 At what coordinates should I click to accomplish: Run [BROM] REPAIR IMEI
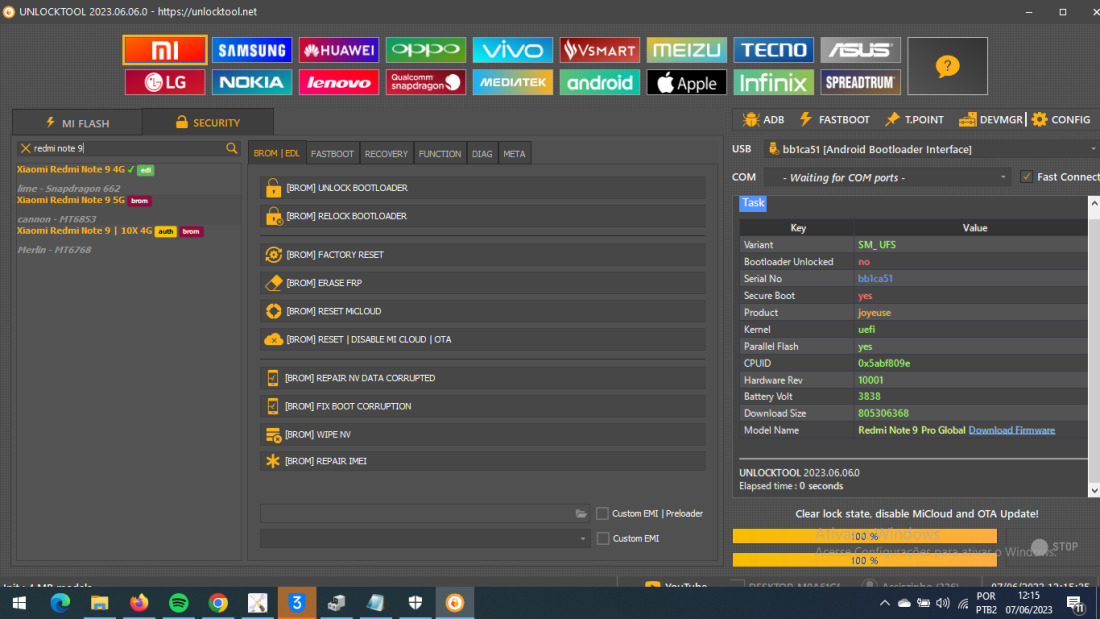click(483, 461)
